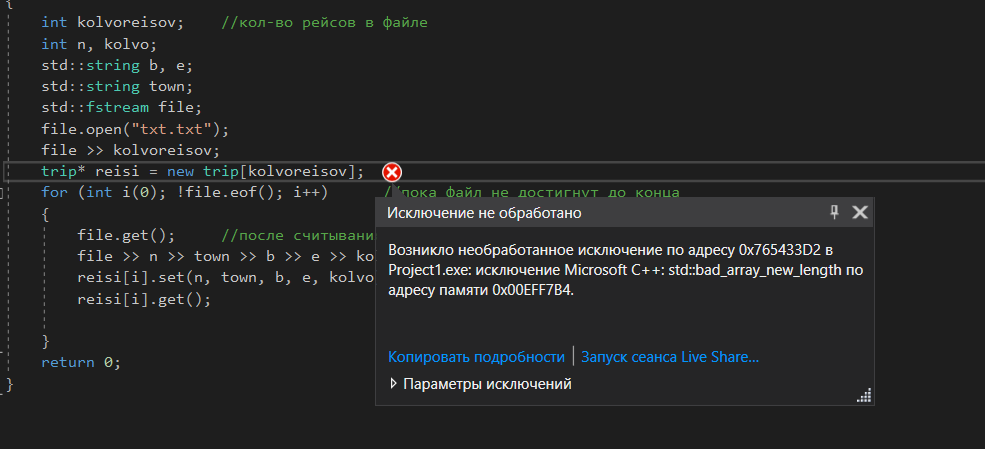Image resolution: width=985 pixels, height=449 pixels.
Task: Click the popup resize grip corner
Action: point(864,397)
